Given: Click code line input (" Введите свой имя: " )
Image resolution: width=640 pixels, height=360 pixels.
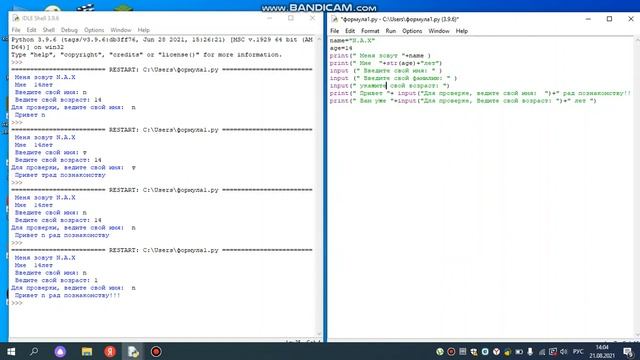Looking at the screenshot, I should [x=386, y=71].
